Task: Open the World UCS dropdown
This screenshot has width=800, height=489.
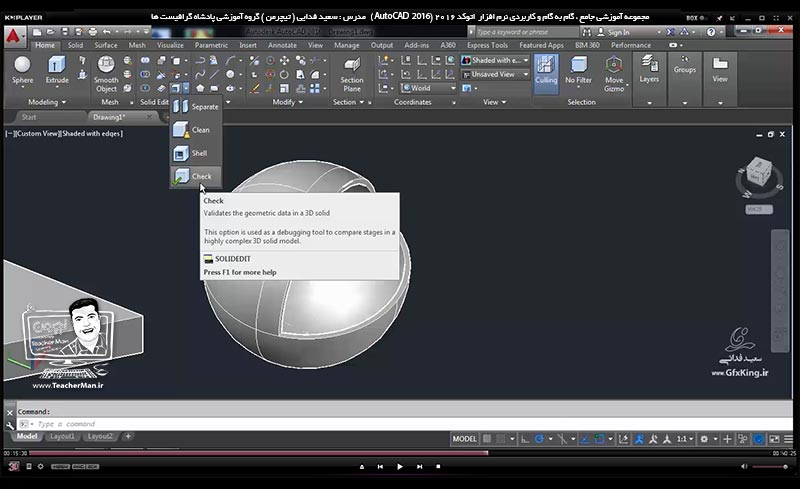Action: pos(428,88)
